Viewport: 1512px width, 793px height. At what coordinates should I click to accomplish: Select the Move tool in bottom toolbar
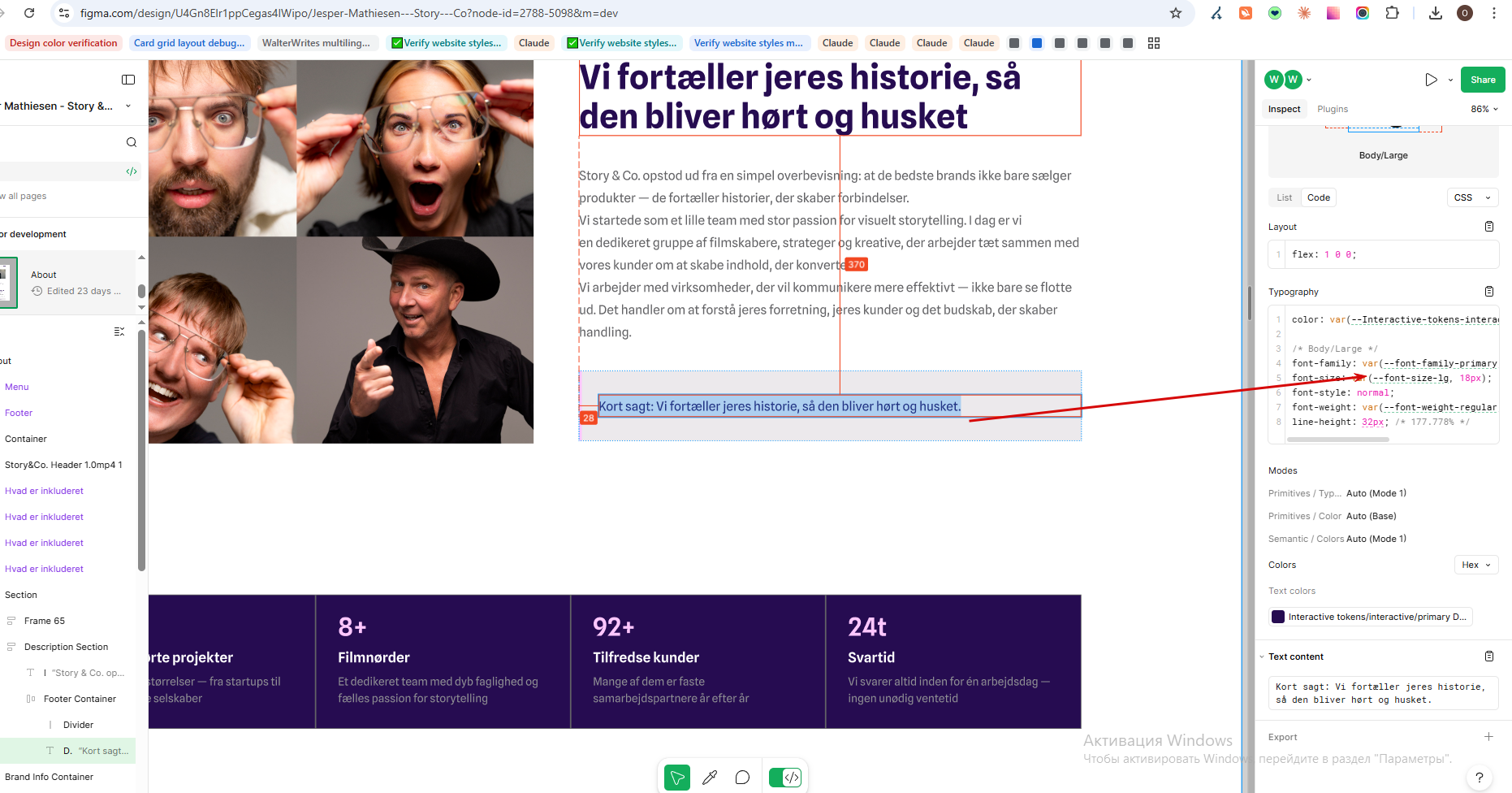click(x=677, y=778)
